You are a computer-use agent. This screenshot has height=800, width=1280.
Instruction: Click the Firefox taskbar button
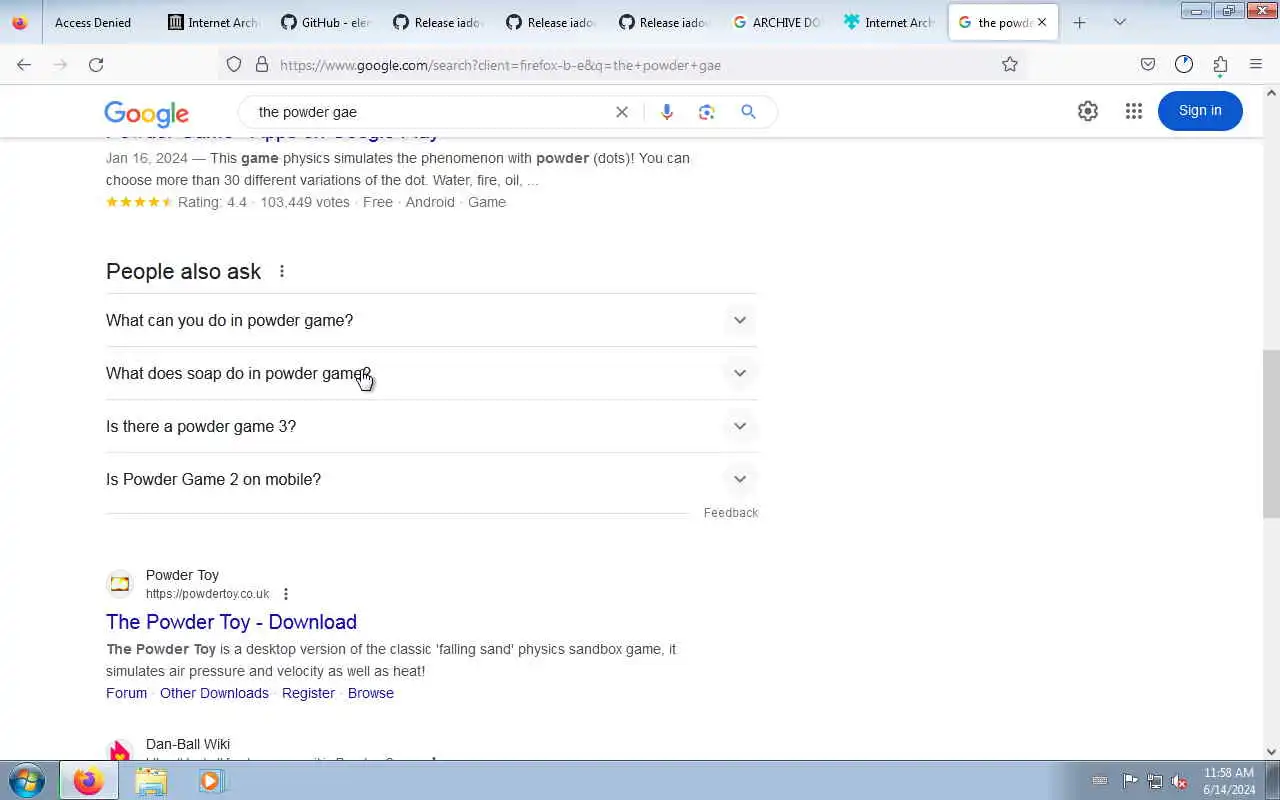pos(88,780)
